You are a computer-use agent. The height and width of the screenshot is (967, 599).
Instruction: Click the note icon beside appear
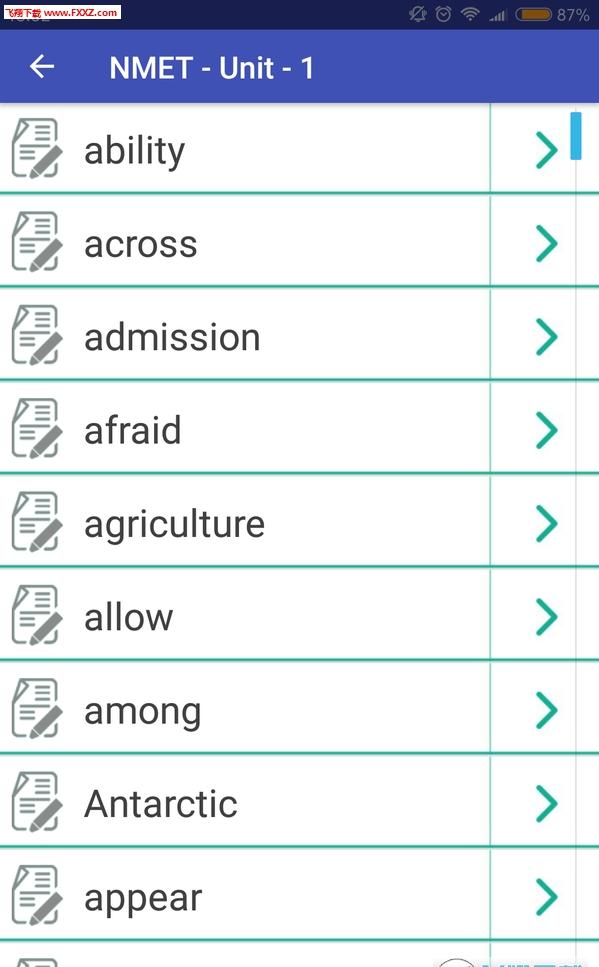click(37, 895)
